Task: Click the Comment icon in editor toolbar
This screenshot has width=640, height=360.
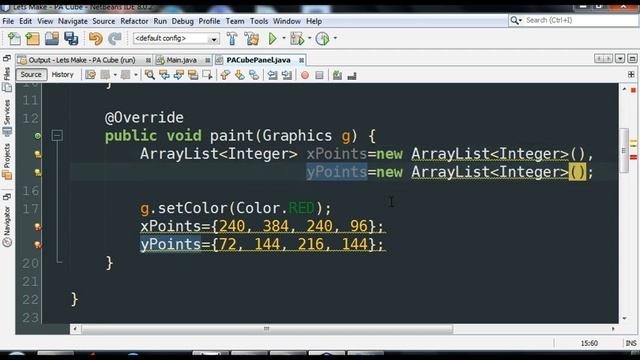Action: [x=337, y=75]
